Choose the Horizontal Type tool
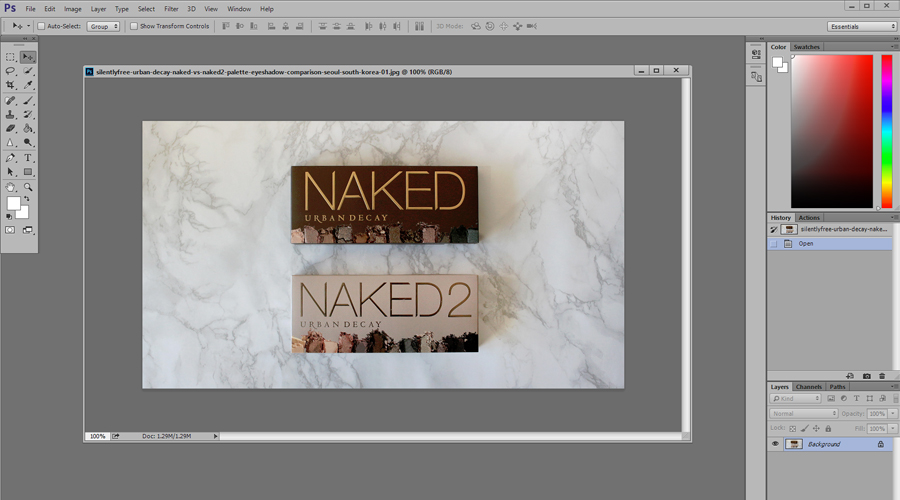The height and width of the screenshot is (500, 900). click(28, 157)
